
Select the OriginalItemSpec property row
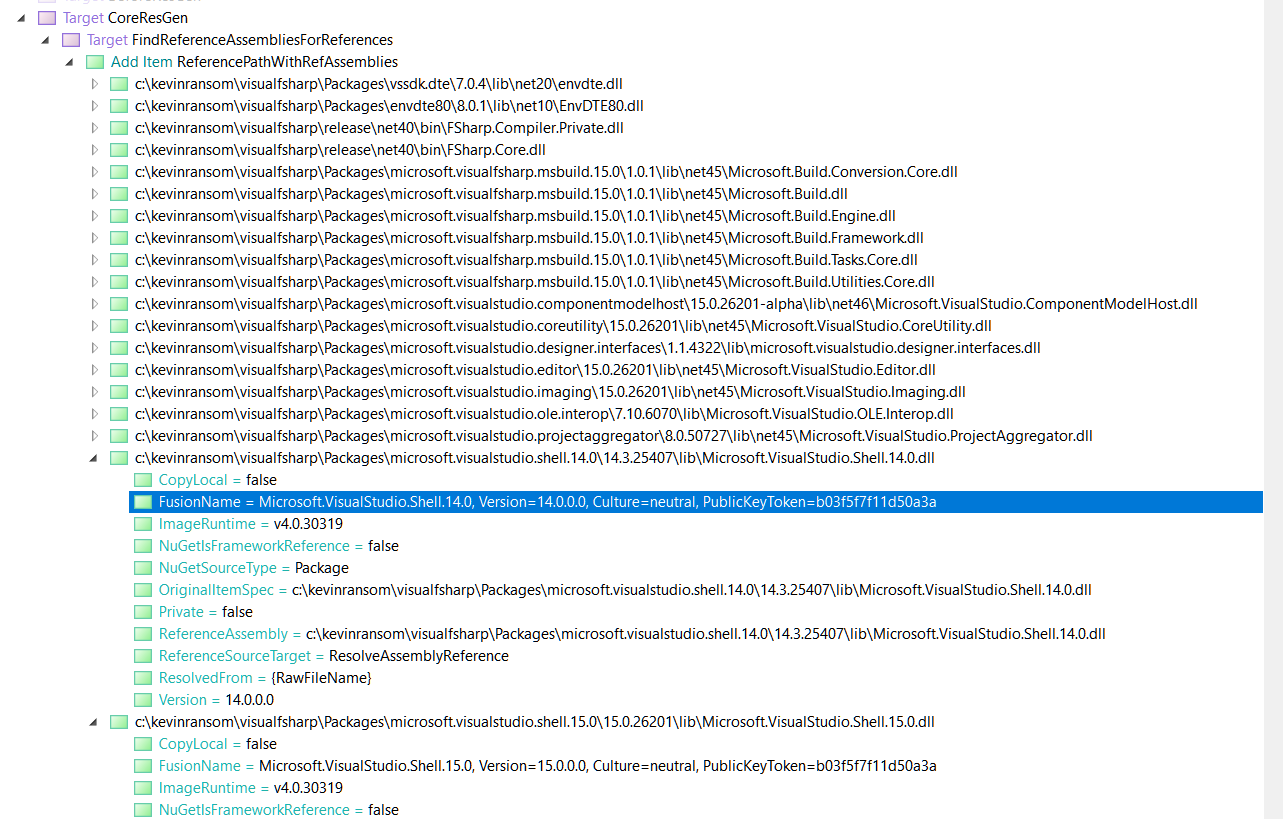(x=625, y=590)
